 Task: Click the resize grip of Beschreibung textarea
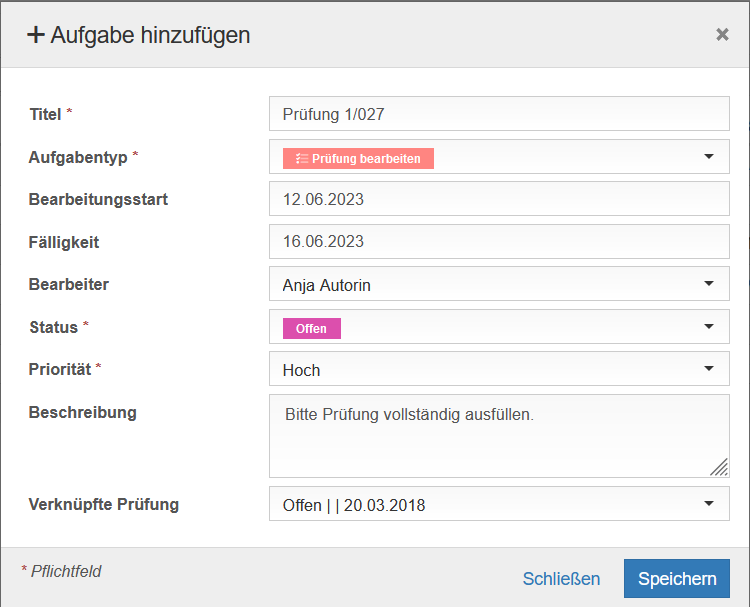click(x=719, y=467)
